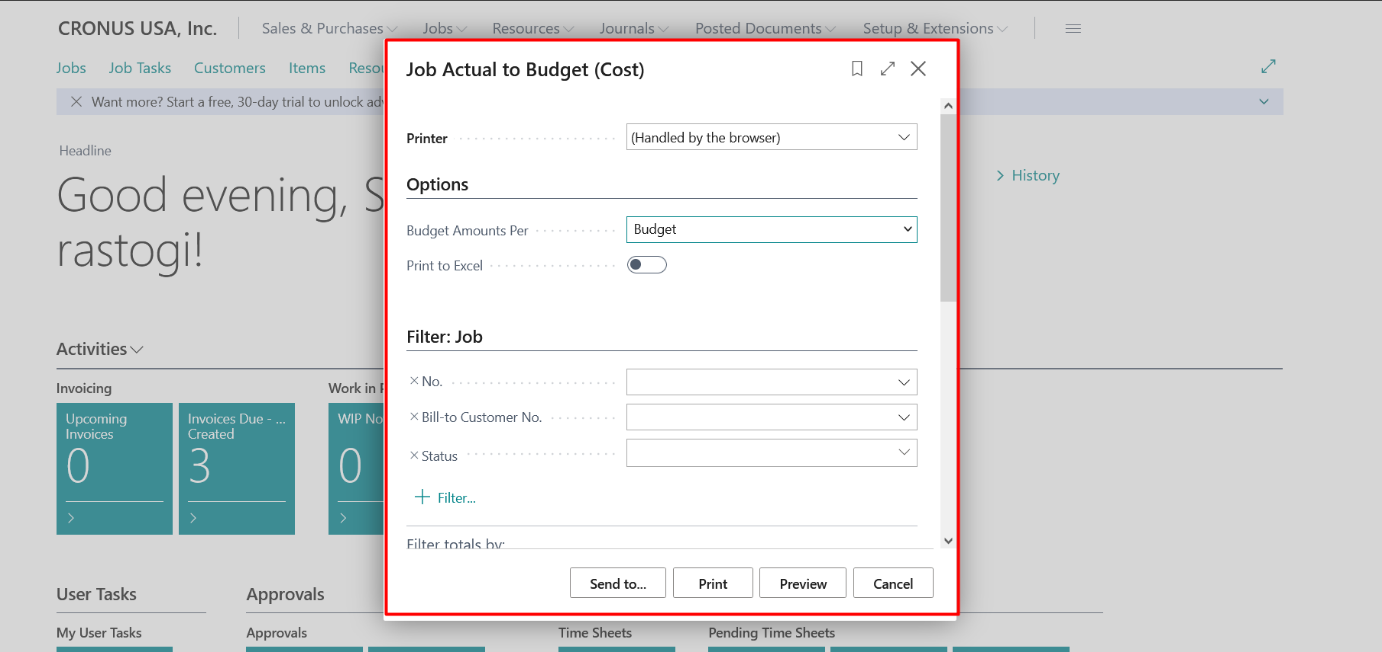
Task: Remove the Bill-to Customer No. filter
Action: (416, 417)
